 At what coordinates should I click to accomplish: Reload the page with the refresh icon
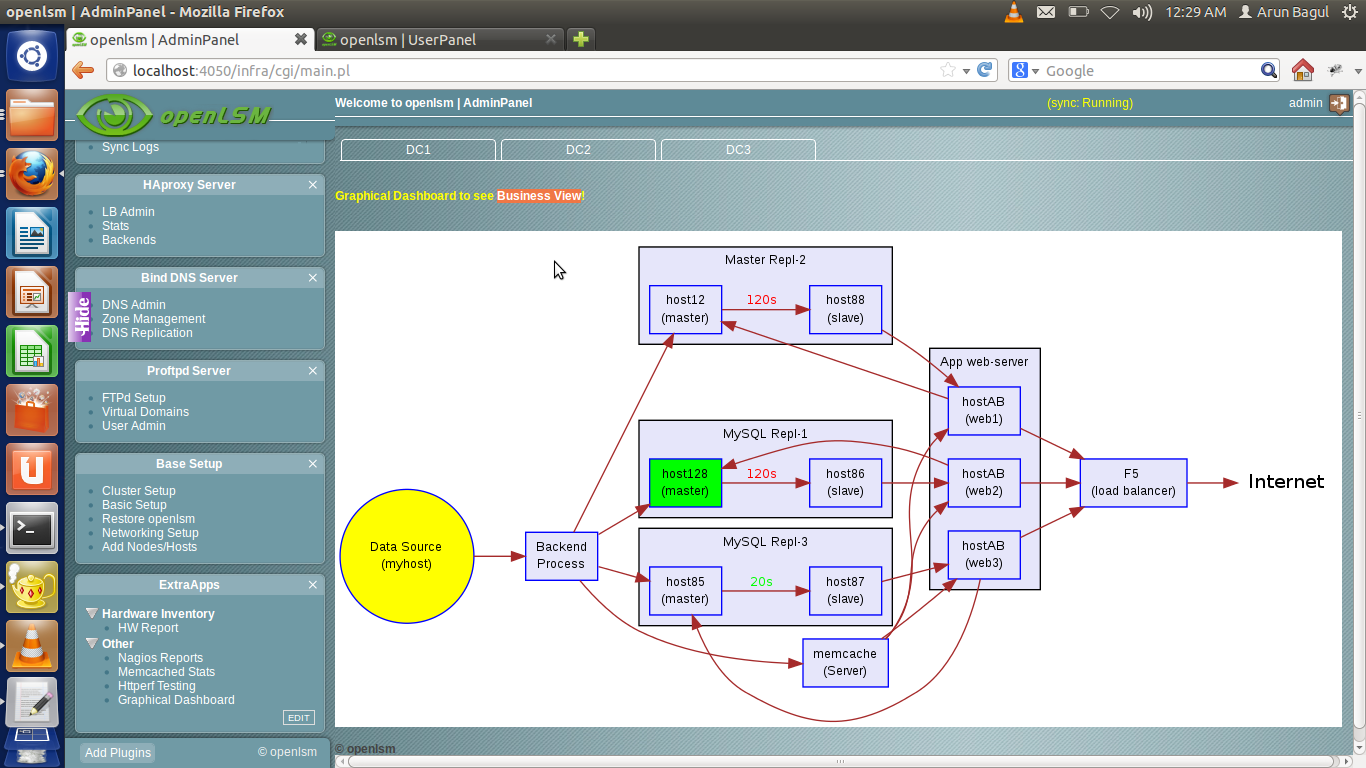985,70
